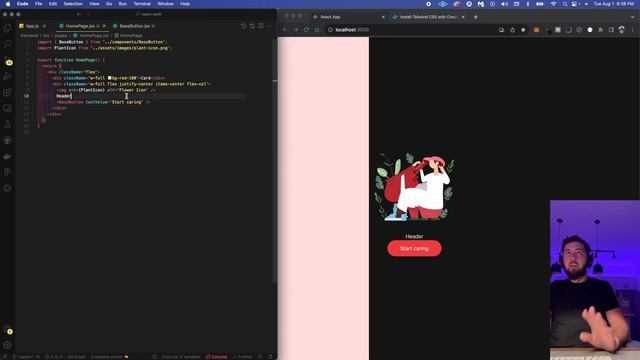640x360 pixels.
Task: Click the VS Code command center search box
Action: [150, 14]
